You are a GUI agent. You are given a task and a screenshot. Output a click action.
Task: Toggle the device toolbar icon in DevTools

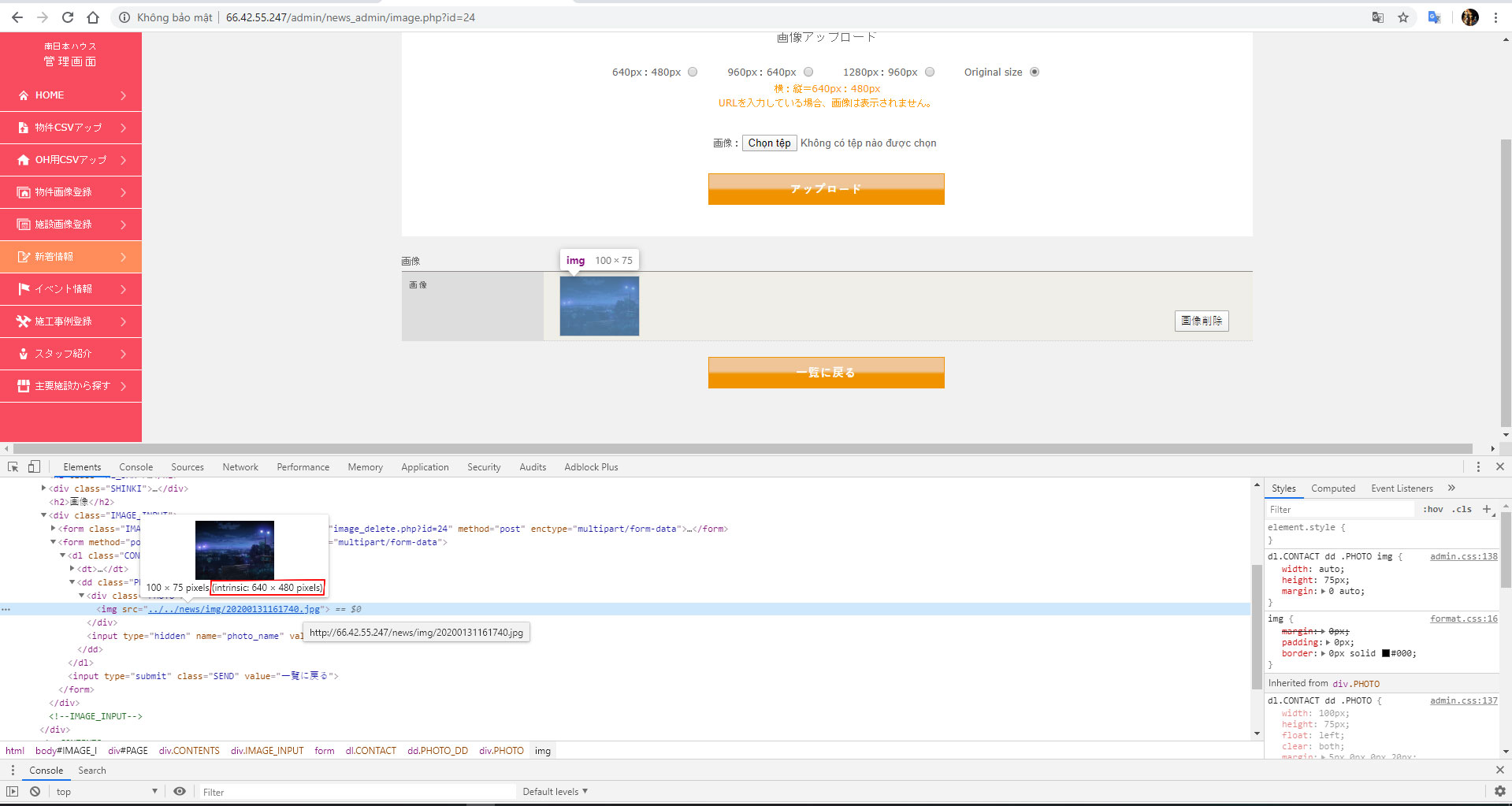tap(34, 466)
